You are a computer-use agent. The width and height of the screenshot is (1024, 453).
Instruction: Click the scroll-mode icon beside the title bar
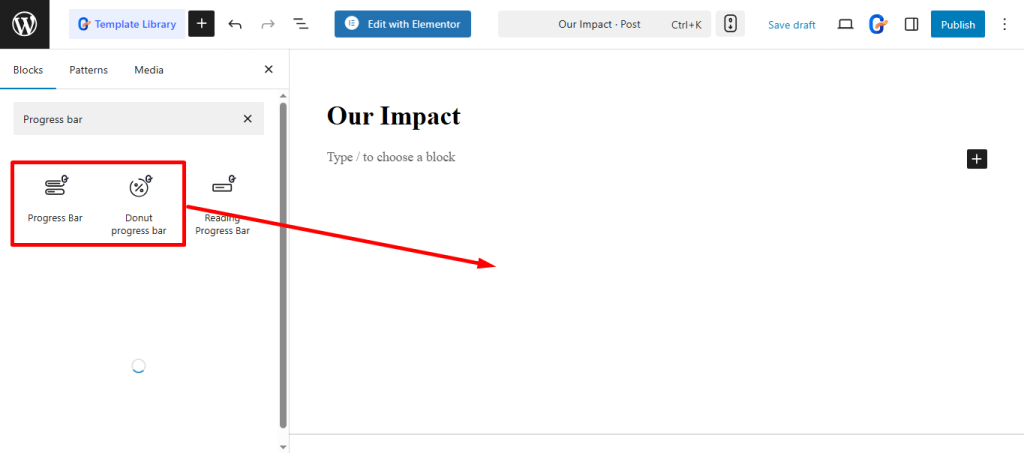(x=730, y=24)
